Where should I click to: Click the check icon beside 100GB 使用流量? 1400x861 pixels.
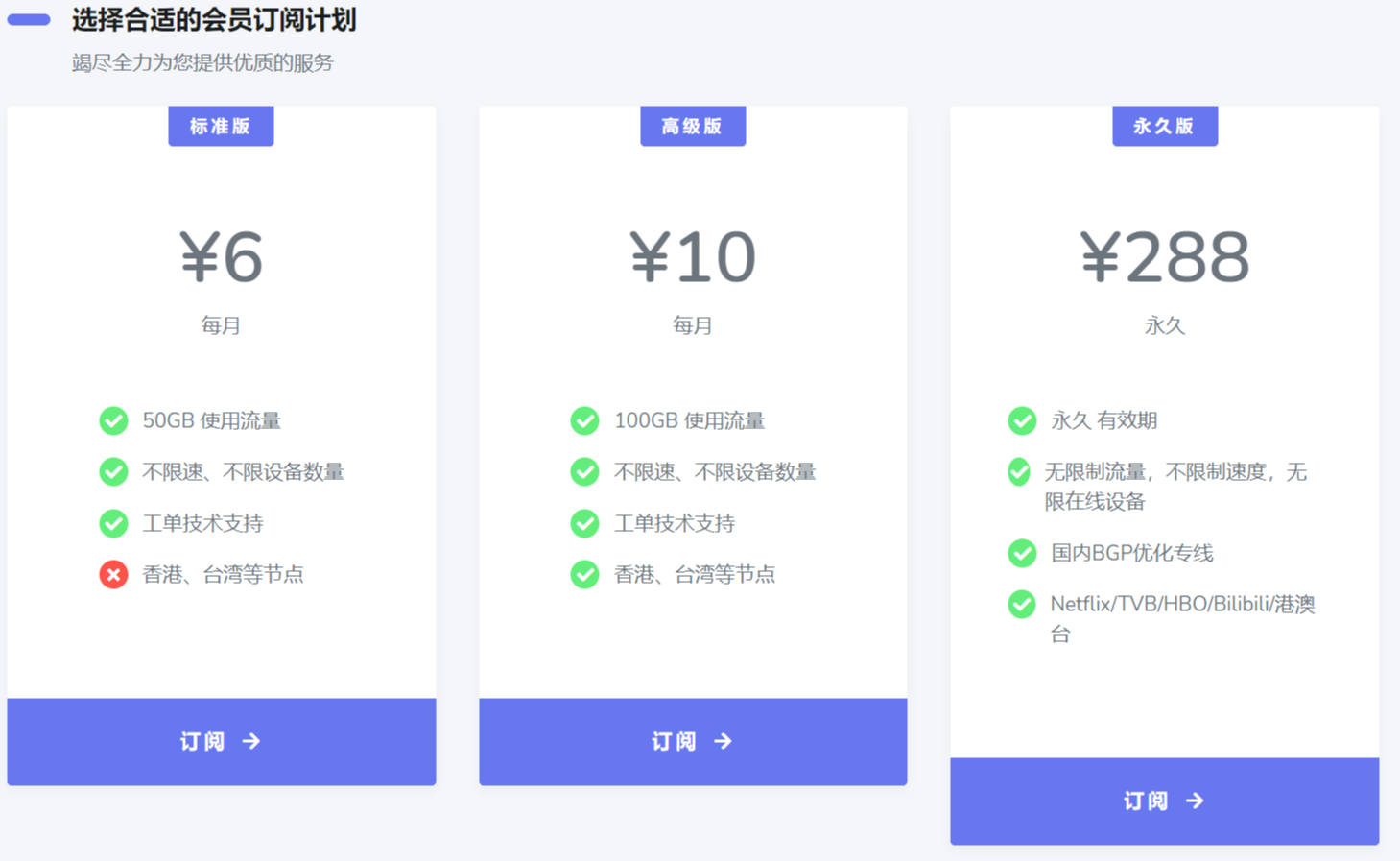pos(584,420)
